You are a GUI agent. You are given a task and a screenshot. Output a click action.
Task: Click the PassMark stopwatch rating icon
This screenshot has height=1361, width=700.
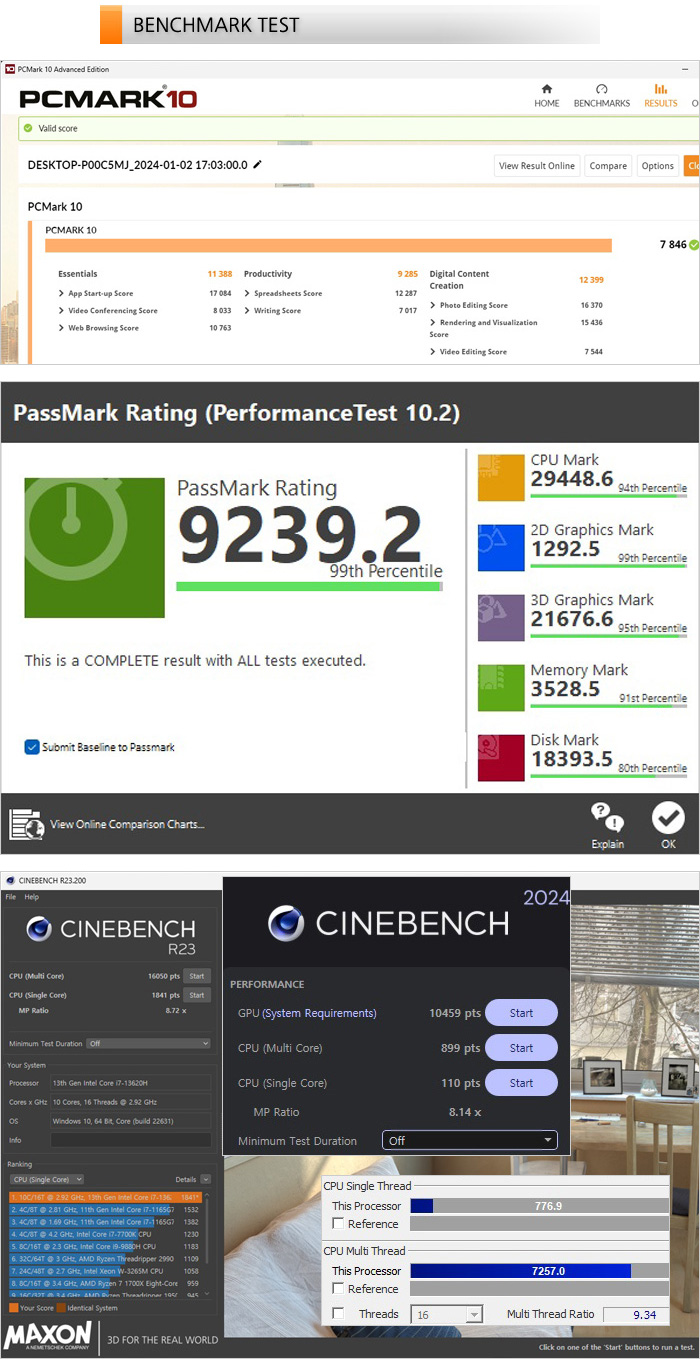point(94,547)
